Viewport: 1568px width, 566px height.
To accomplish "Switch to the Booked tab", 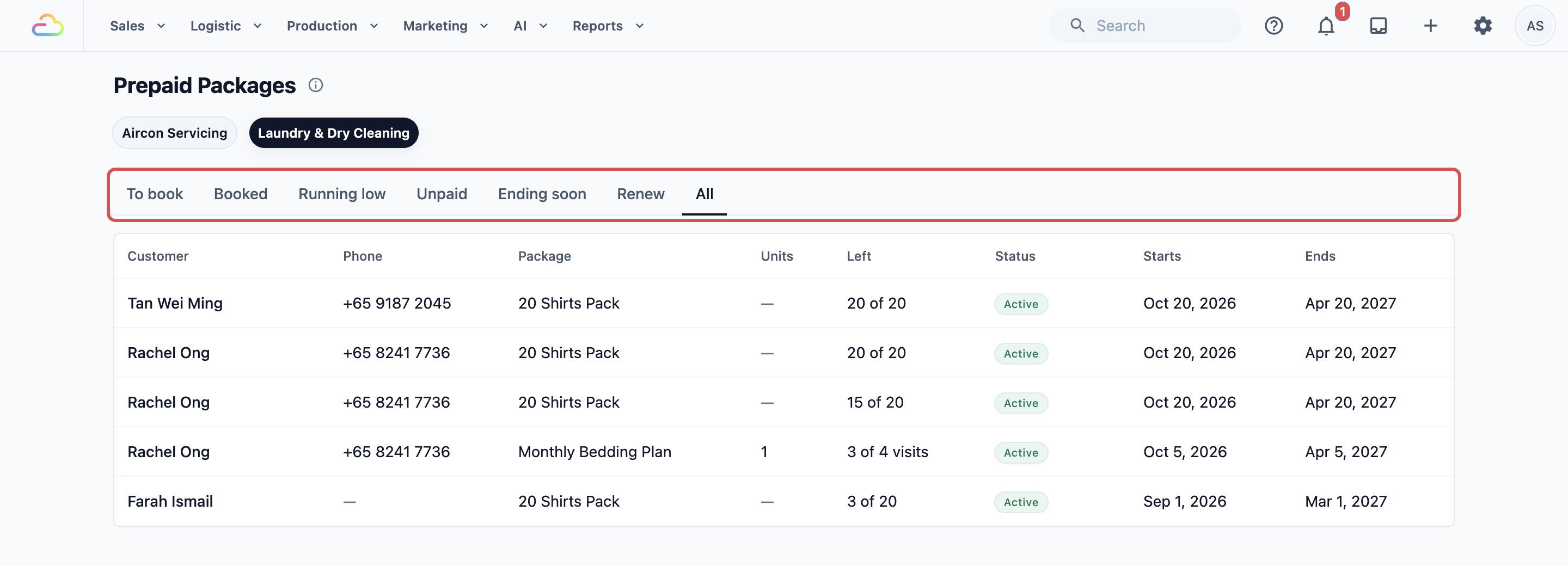I will (x=241, y=194).
